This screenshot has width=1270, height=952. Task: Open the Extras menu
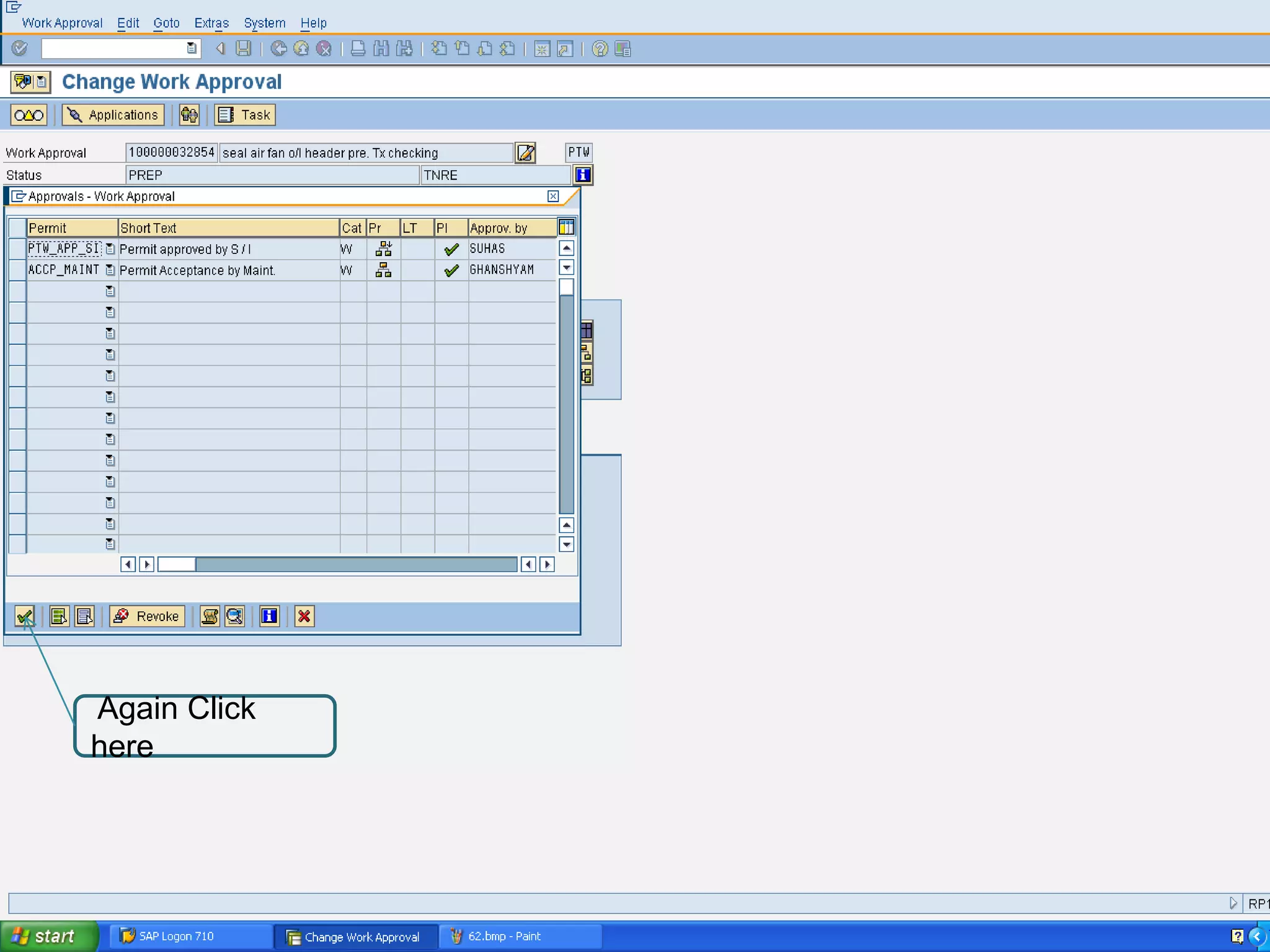pyautogui.click(x=211, y=23)
